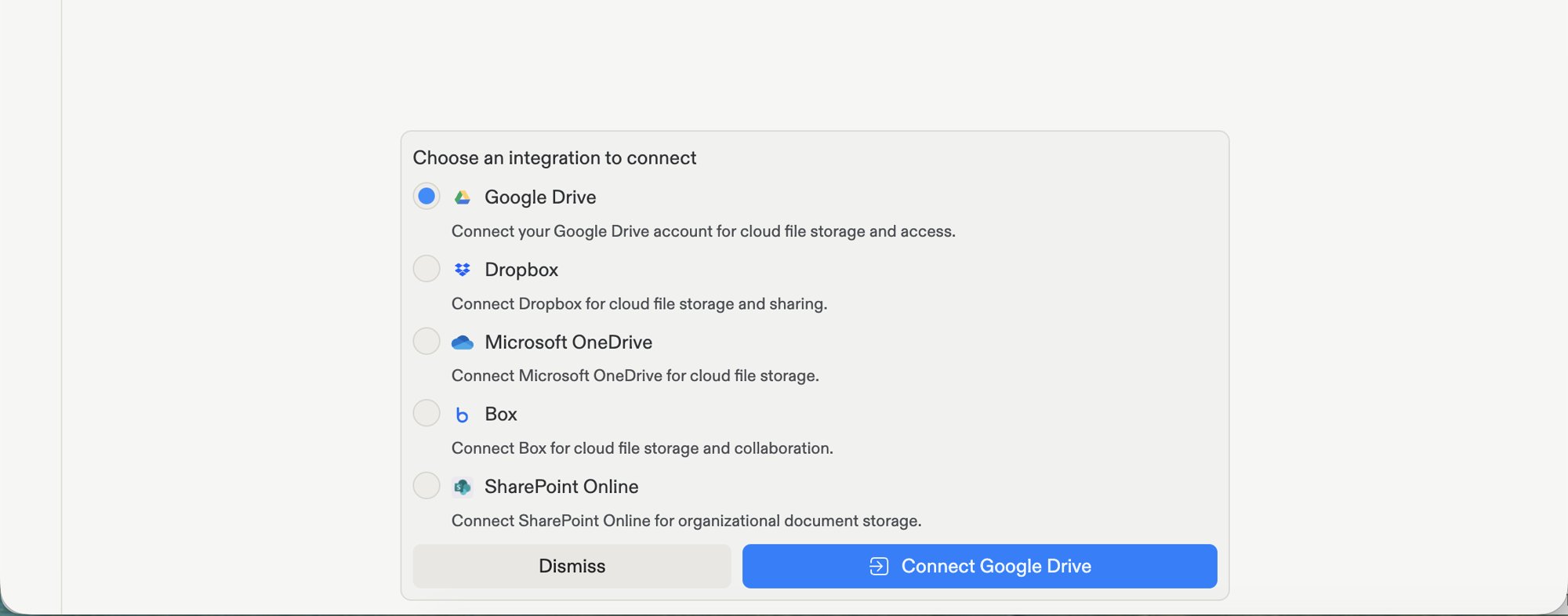Select the SharePoint Online radio button
The height and width of the screenshot is (616, 1568).
tap(426, 486)
